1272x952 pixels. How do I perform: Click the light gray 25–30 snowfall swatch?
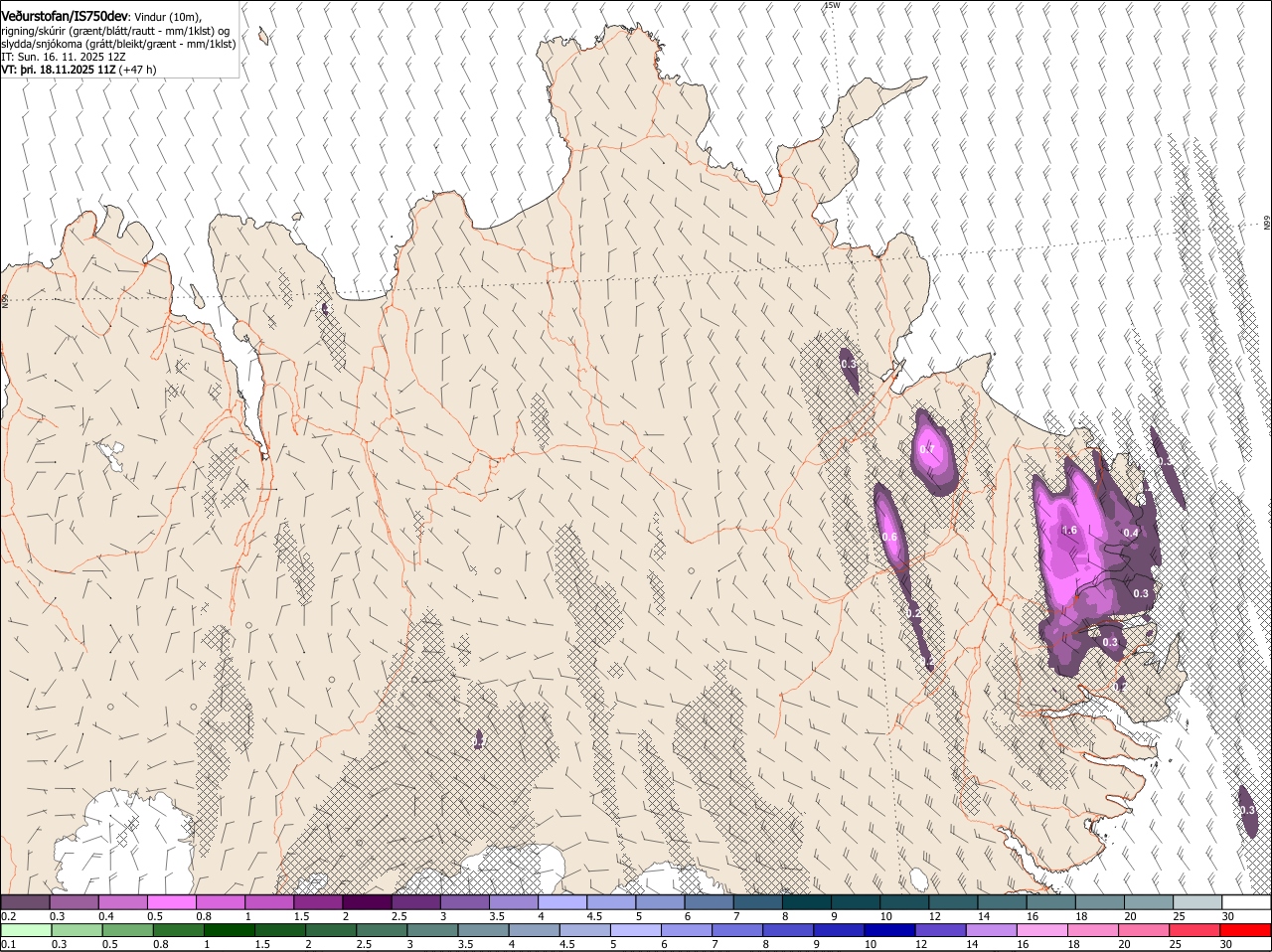click(1197, 902)
